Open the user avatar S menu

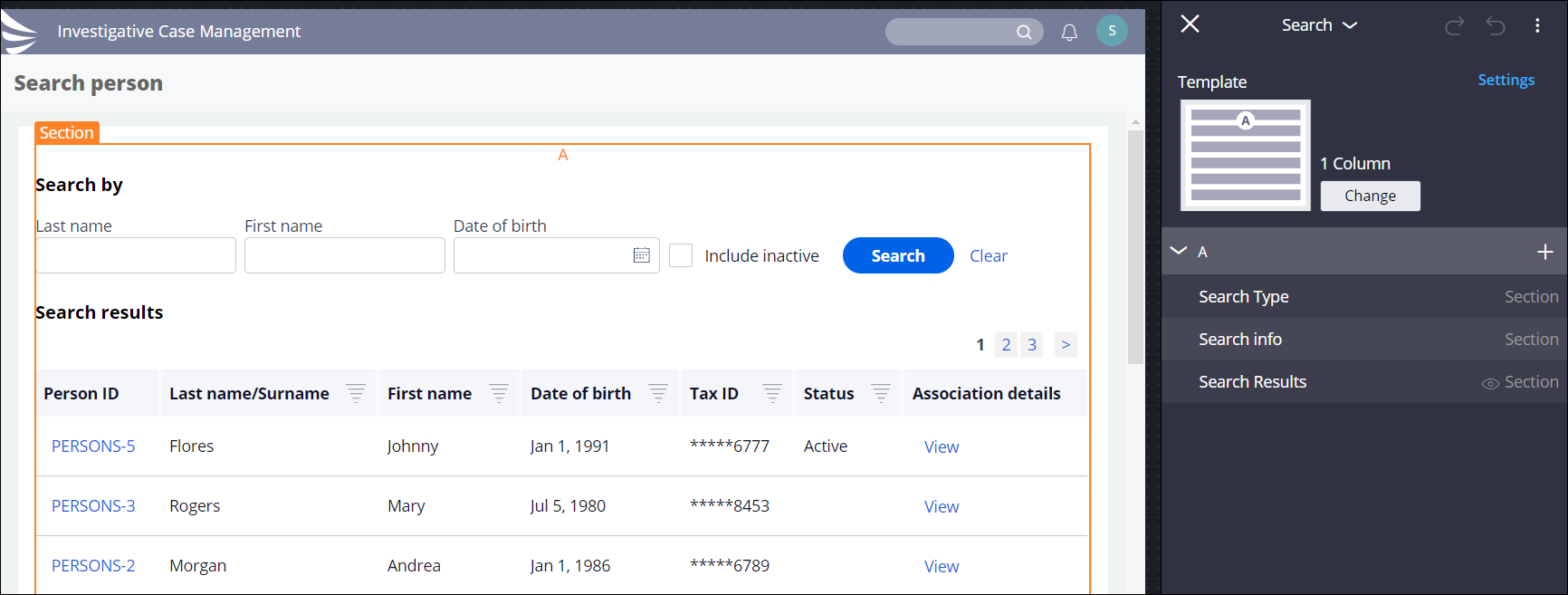coord(1112,31)
